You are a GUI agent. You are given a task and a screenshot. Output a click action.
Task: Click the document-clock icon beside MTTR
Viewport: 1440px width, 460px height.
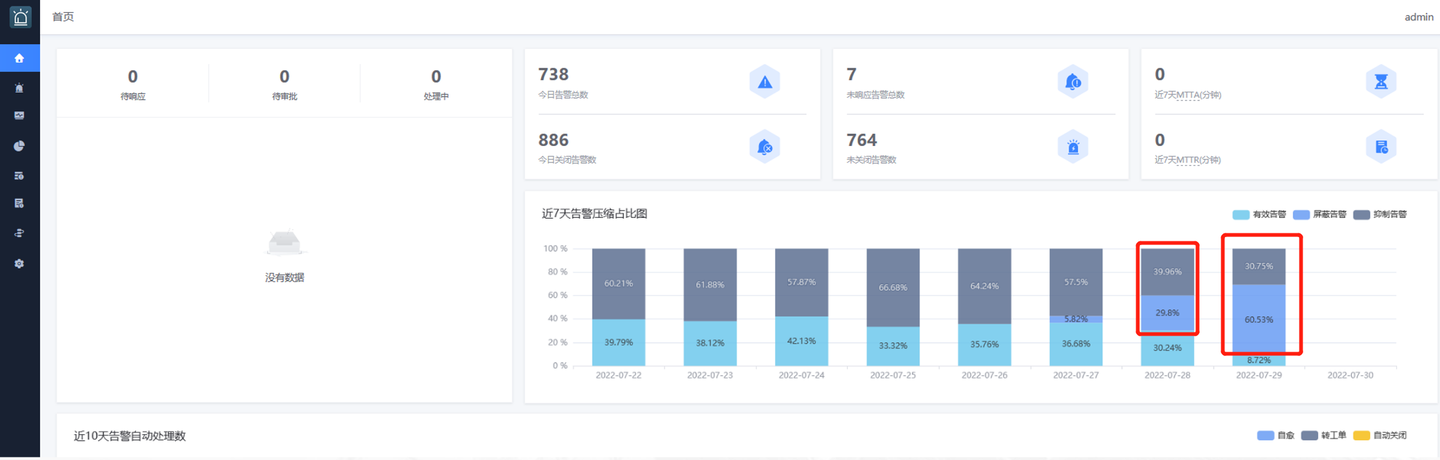click(1381, 147)
